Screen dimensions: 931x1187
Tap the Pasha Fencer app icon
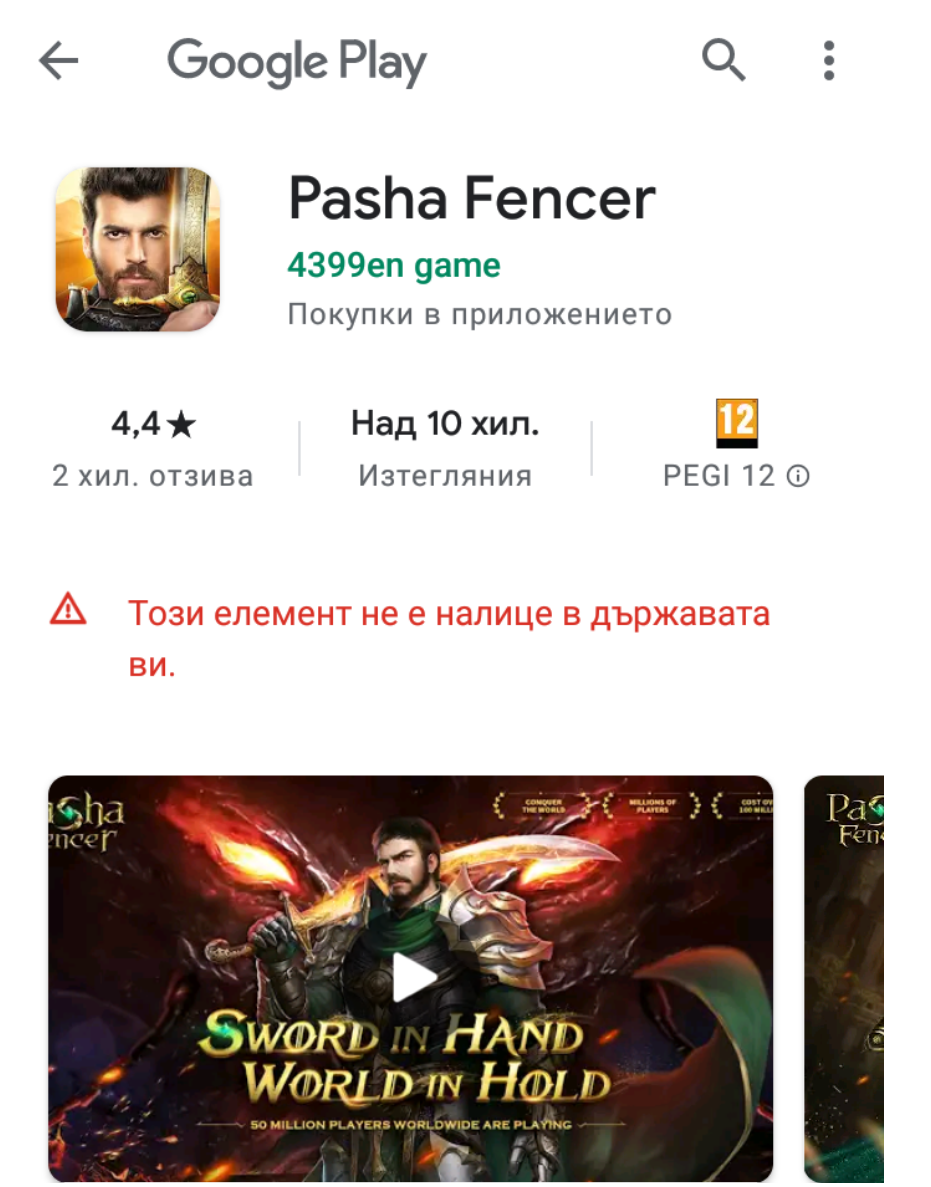(138, 249)
